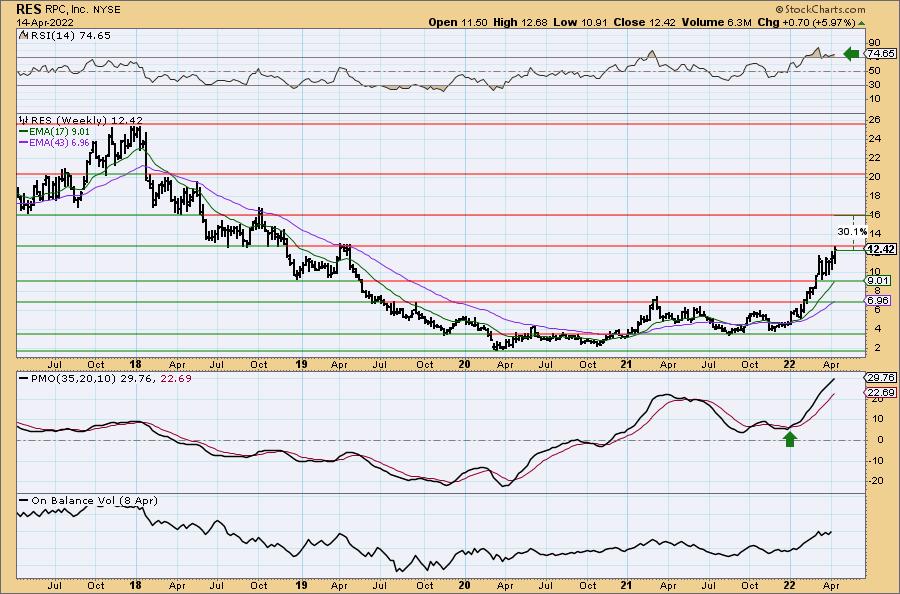The width and height of the screenshot is (900, 594).
Task: Click the price-bar icon before RES (Weekly)
Action: [x=24, y=120]
